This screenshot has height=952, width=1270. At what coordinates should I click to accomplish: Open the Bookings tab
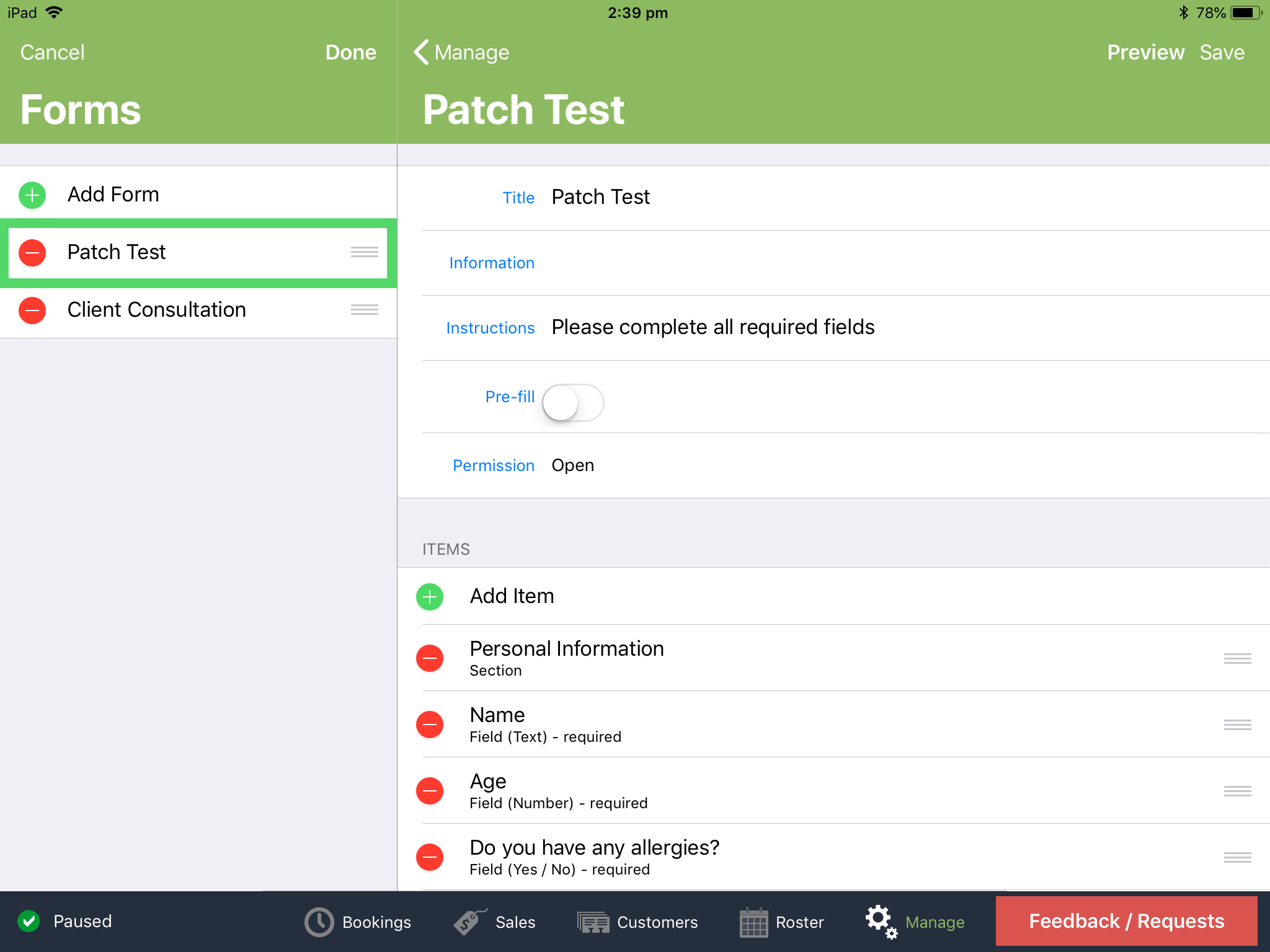(x=358, y=922)
